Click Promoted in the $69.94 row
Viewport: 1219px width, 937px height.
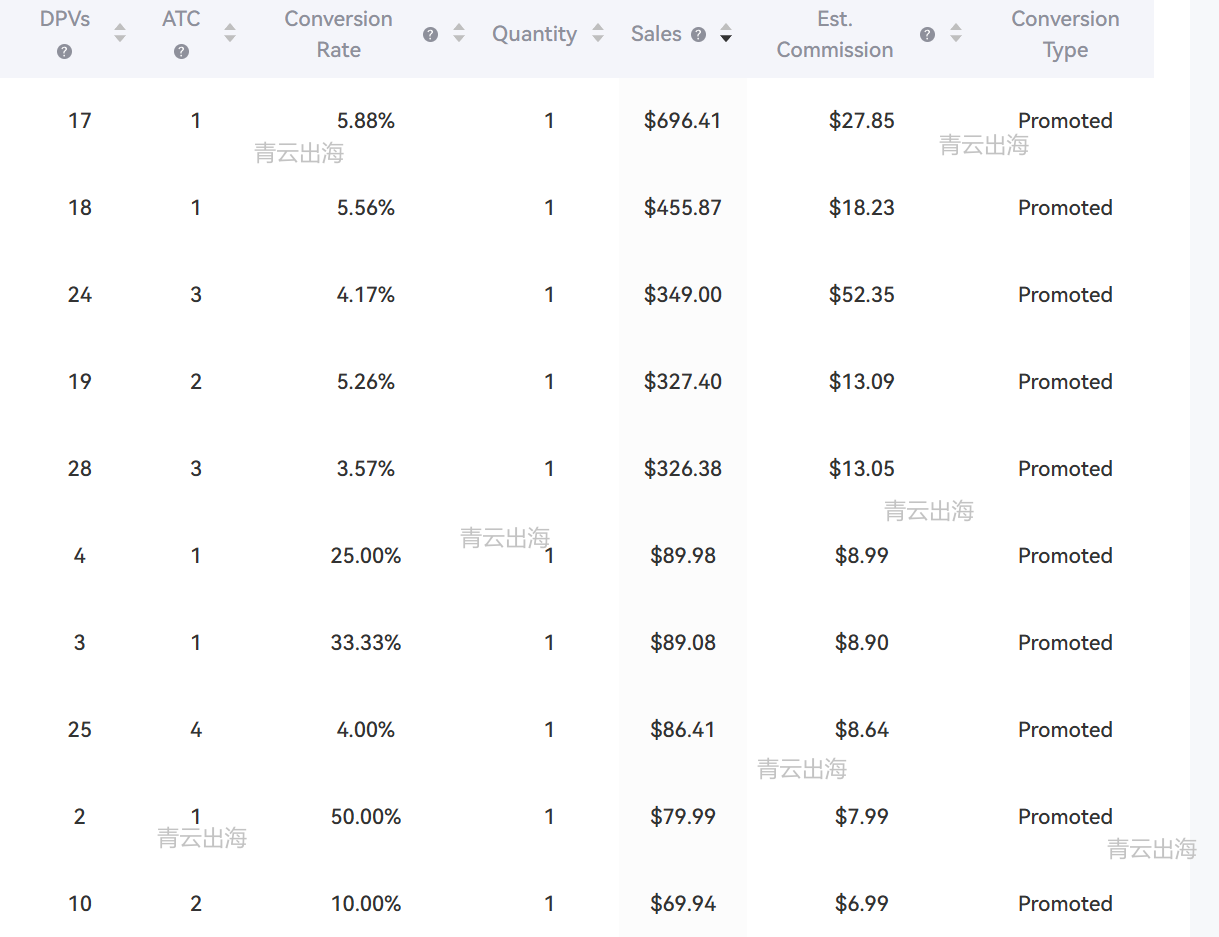(1065, 904)
